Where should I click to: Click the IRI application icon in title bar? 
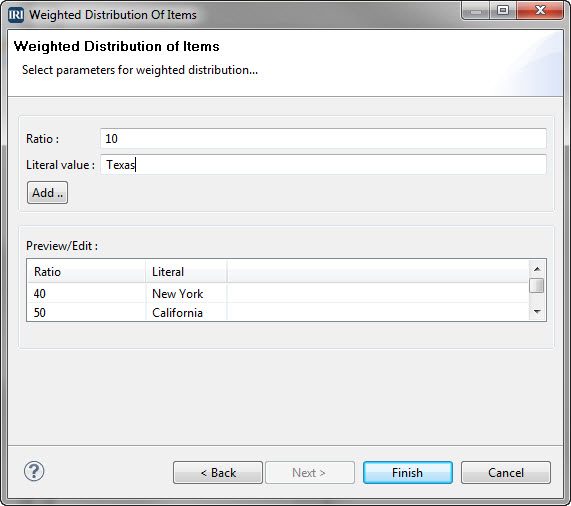pyautogui.click(x=16, y=15)
